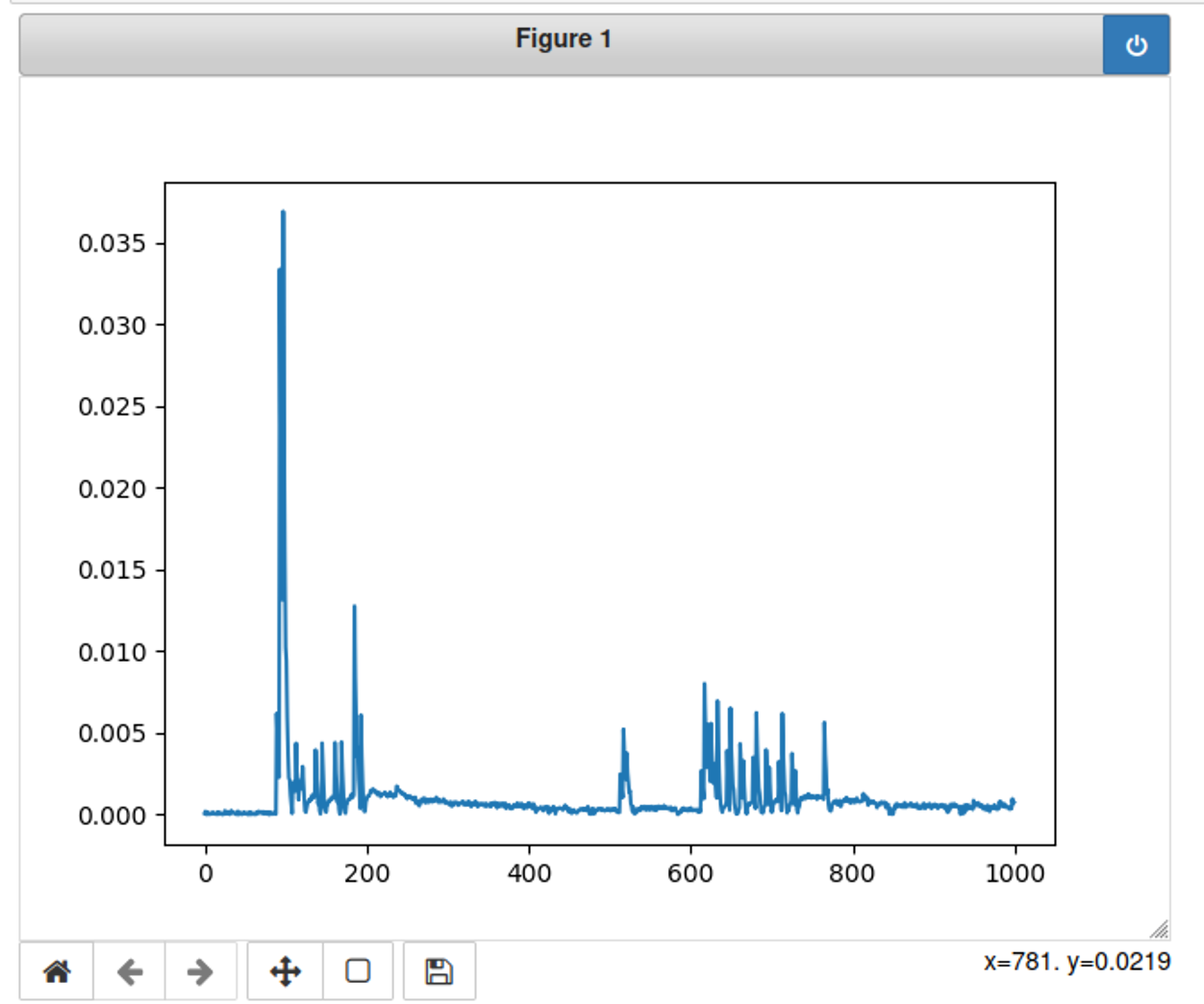Image resolution: width=1204 pixels, height=1004 pixels.
Task: Go forward to next plot view
Action: point(200,971)
